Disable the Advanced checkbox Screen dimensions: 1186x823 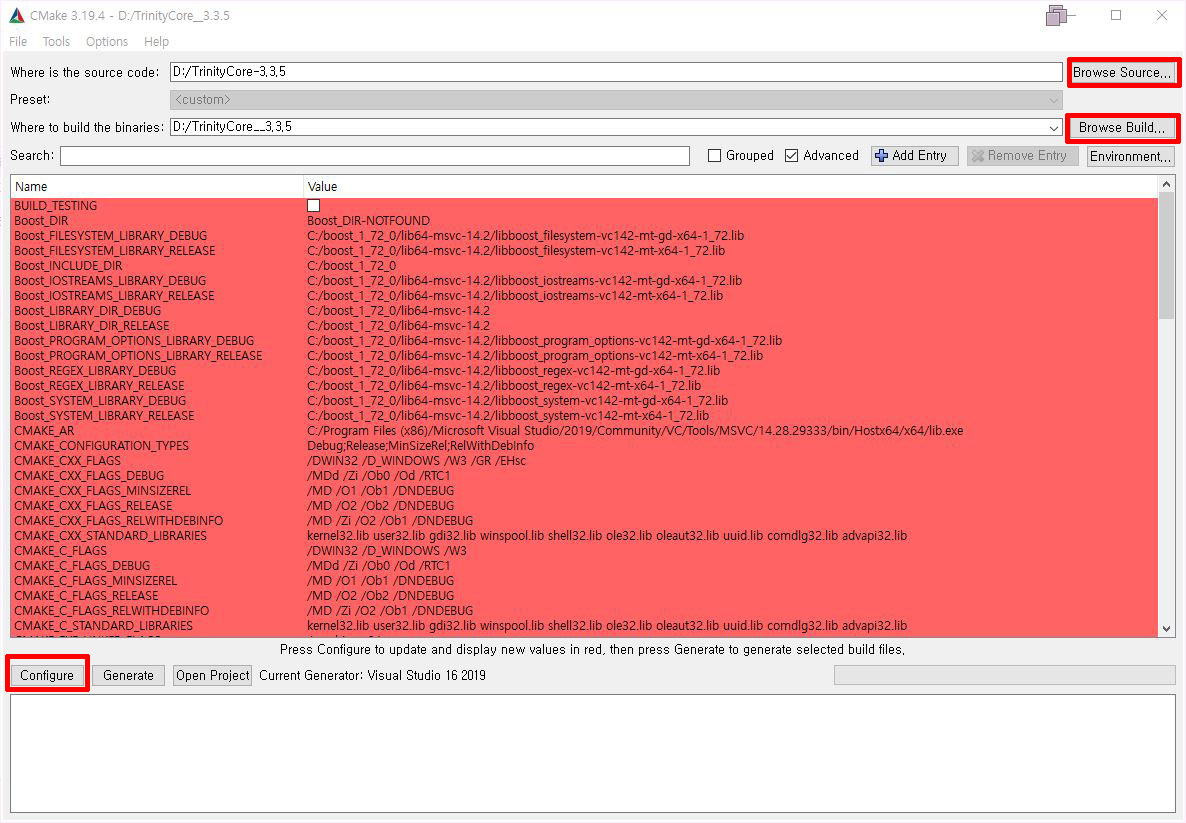coord(791,156)
